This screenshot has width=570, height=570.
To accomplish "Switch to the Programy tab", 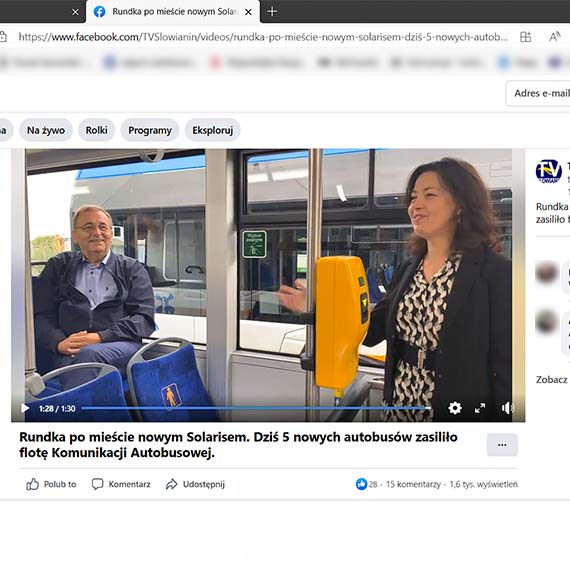I will 150,130.
